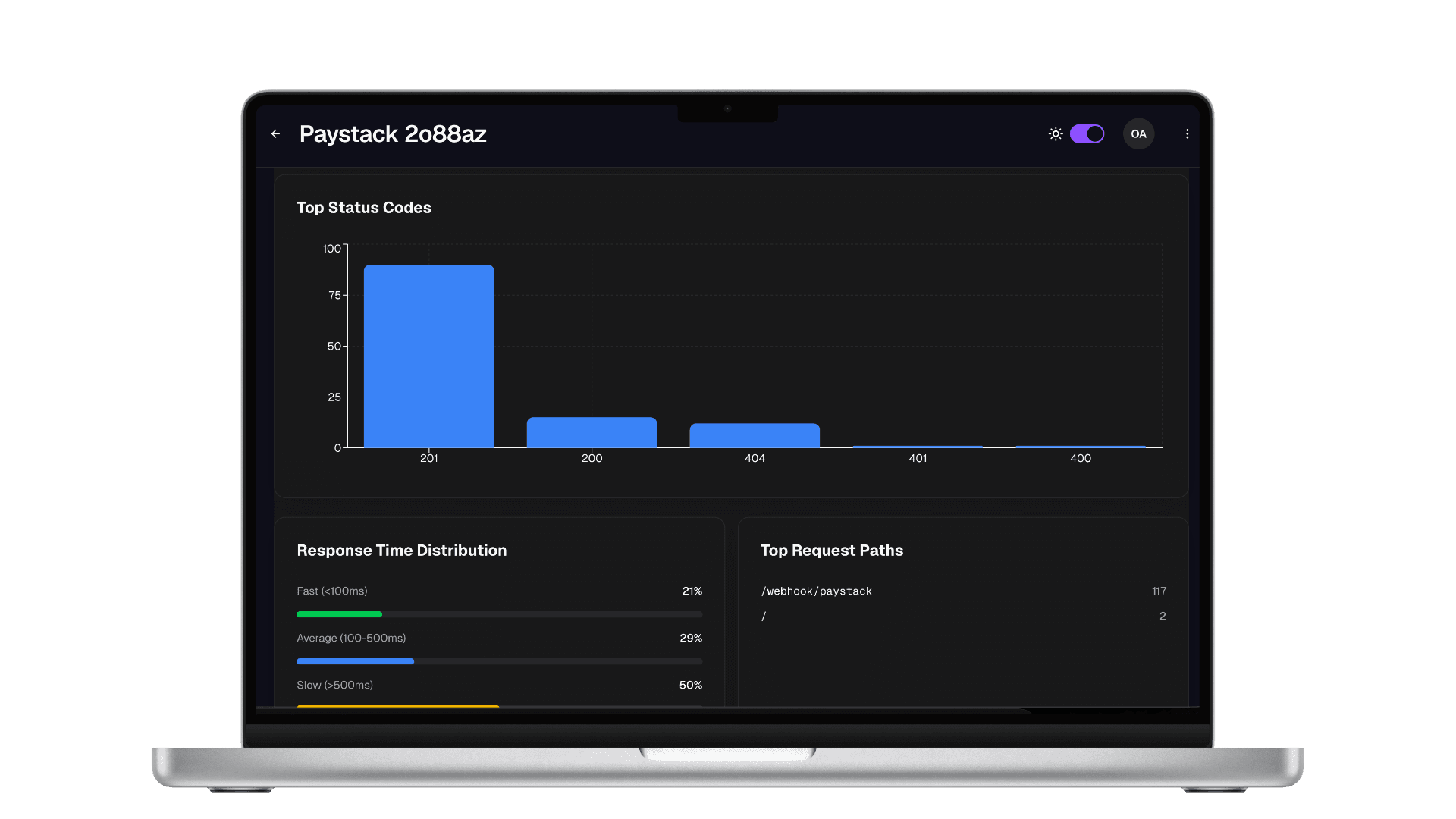The image size is (1456, 819).
Task: Click the Fast (<100ms) green progress bar
Action: point(339,614)
